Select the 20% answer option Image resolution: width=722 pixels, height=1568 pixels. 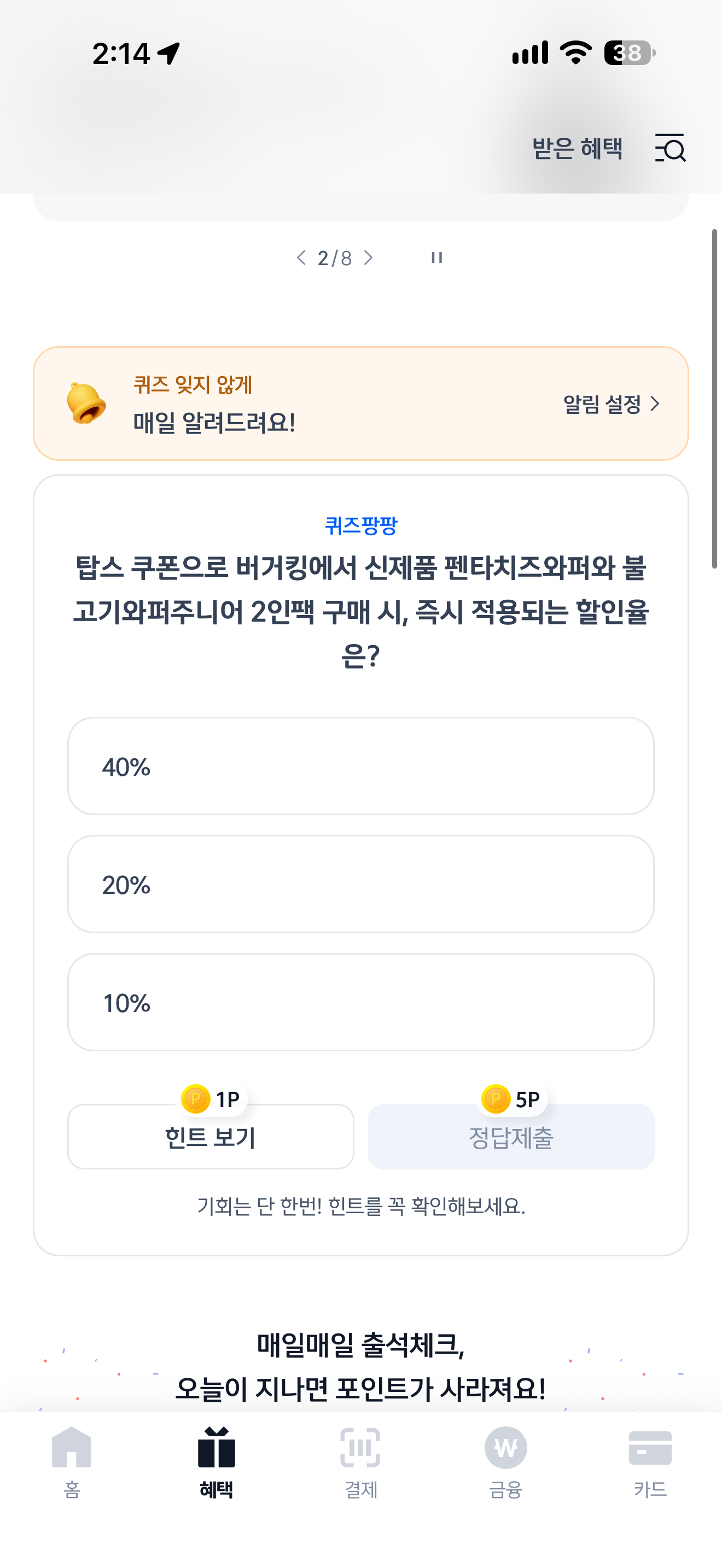point(361,884)
